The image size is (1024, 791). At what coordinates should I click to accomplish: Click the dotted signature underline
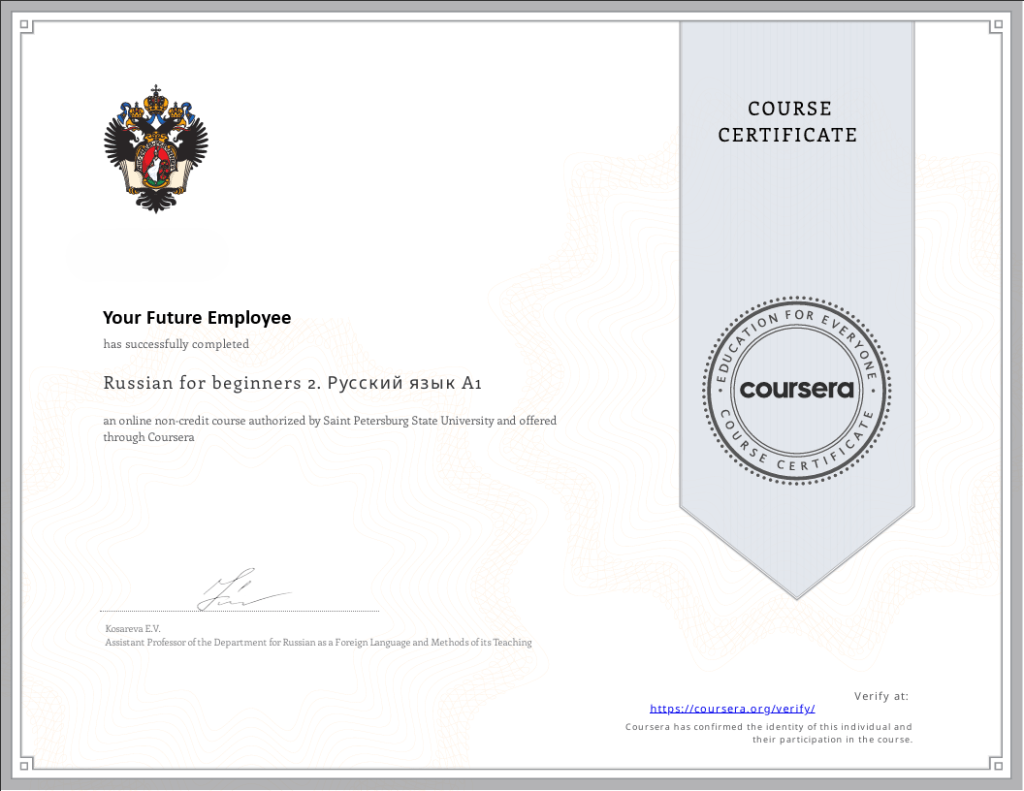[238, 609]
